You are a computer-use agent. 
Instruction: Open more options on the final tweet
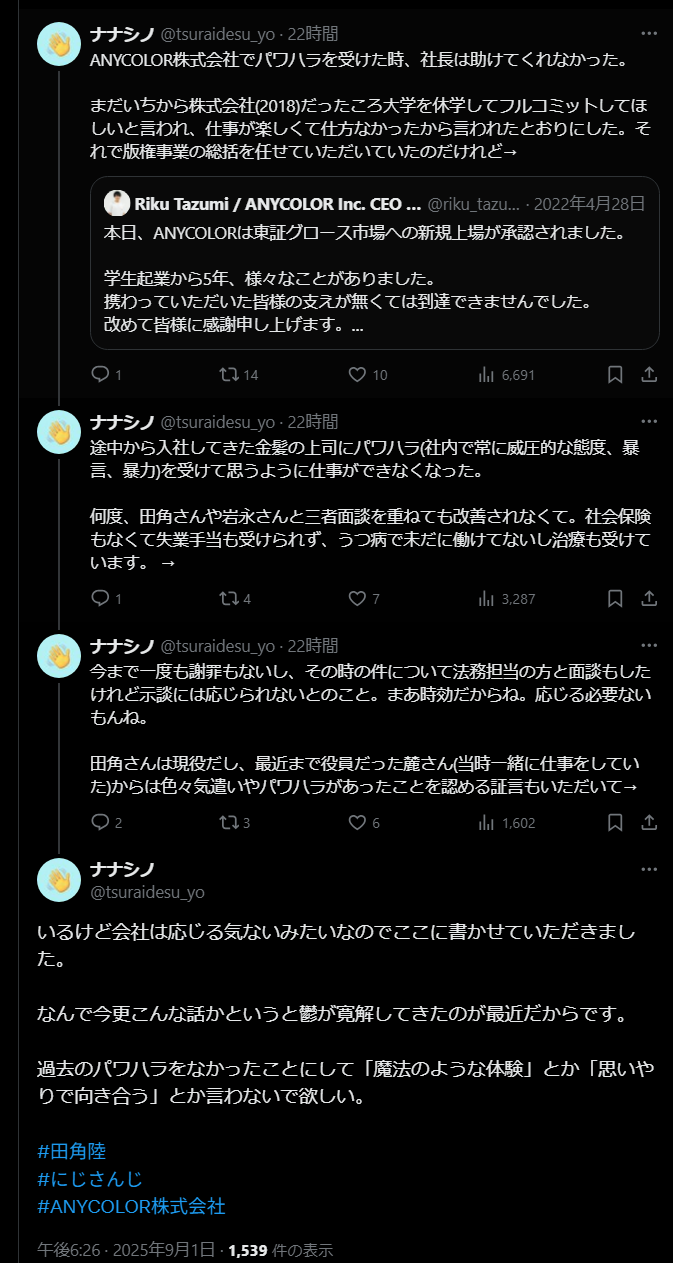point(648,869)
